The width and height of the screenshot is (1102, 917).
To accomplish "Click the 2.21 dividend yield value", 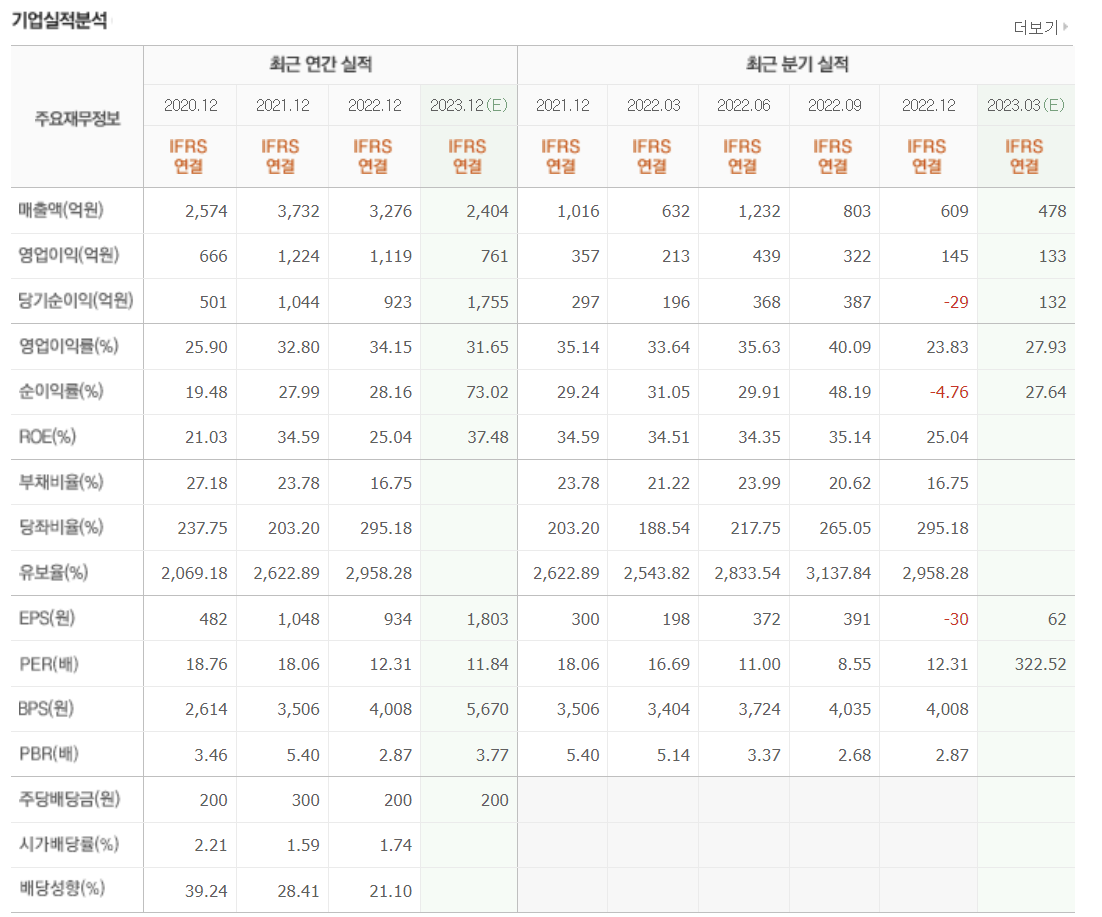I will [211, 845].
